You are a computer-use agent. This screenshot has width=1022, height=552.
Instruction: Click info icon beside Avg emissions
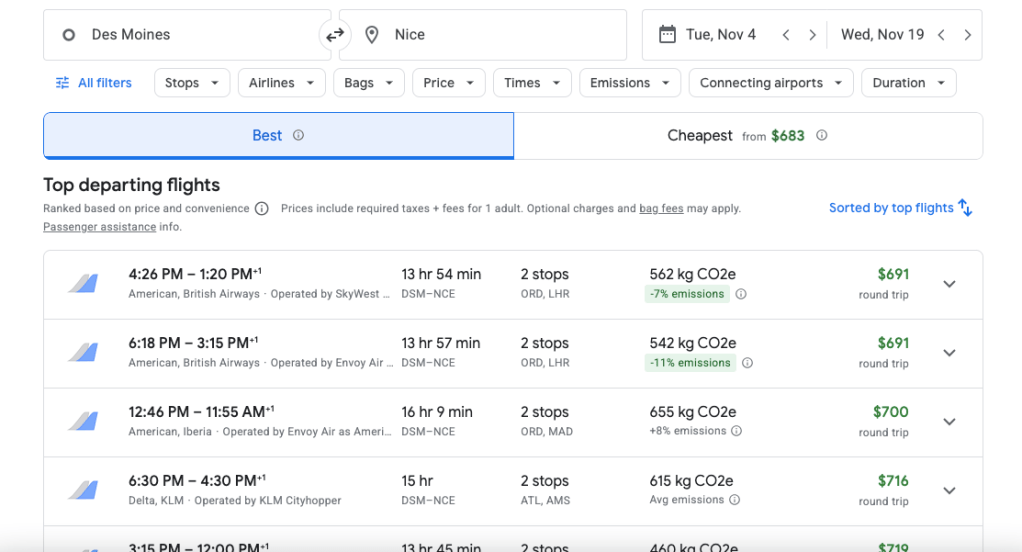pyautogui.click(x=734, y=500)
